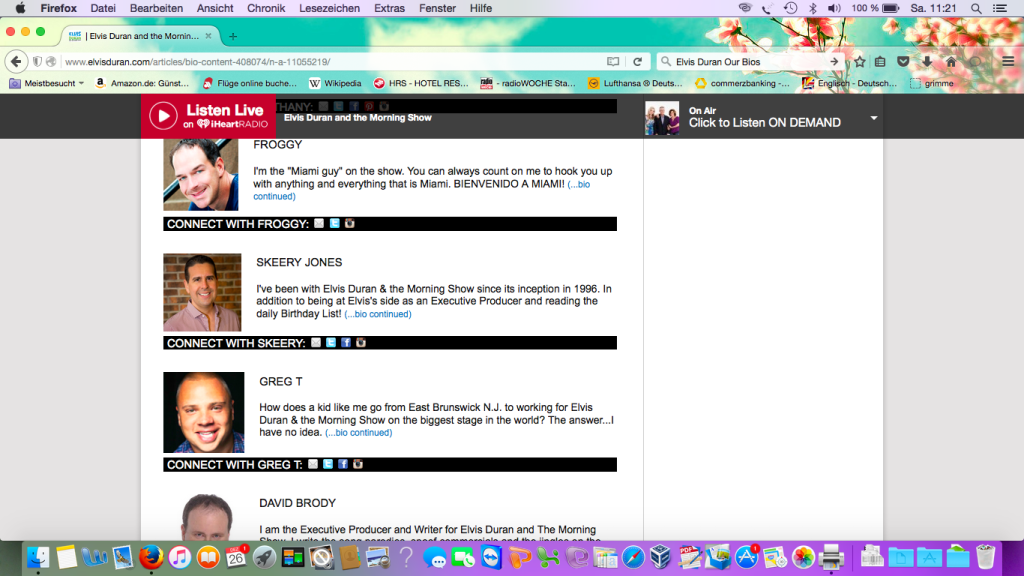Open the Ansicht menu
Screen dimensions: 1024x576
pos(215,8)
